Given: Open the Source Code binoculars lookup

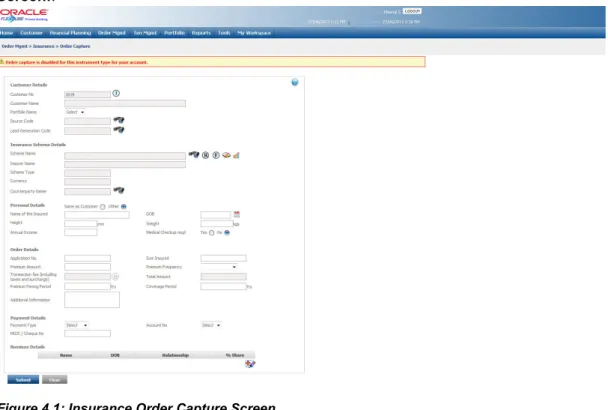Looking at the screenshot, I should click(119, 120).
